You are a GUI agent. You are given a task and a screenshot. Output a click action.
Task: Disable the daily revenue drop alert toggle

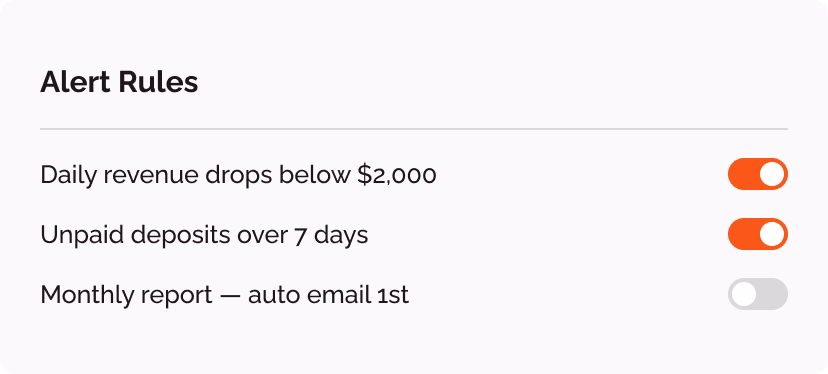click(758, 174)
